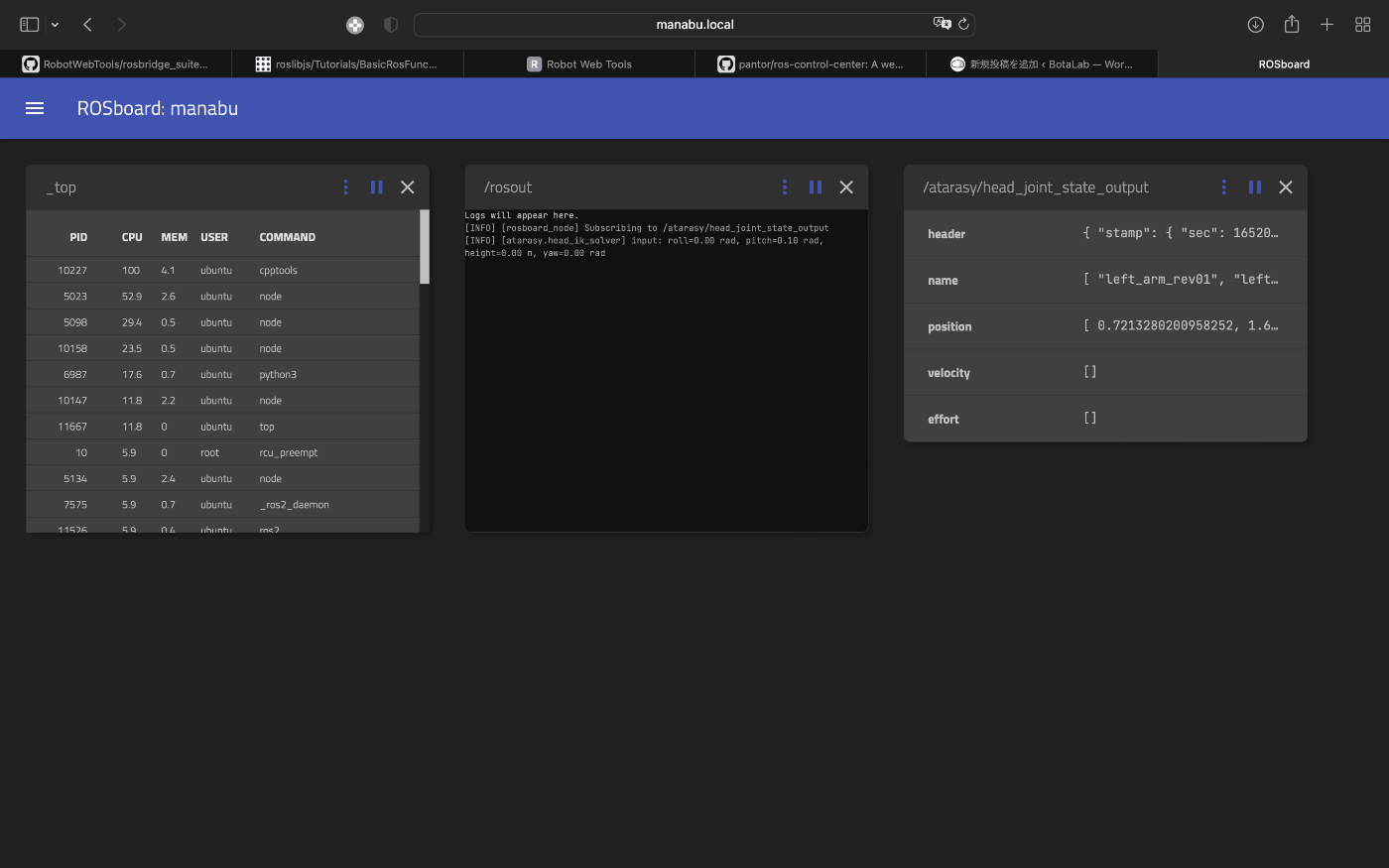
Task: Click the Share button
Action: pyautogui.click(x=1291, y=24)
